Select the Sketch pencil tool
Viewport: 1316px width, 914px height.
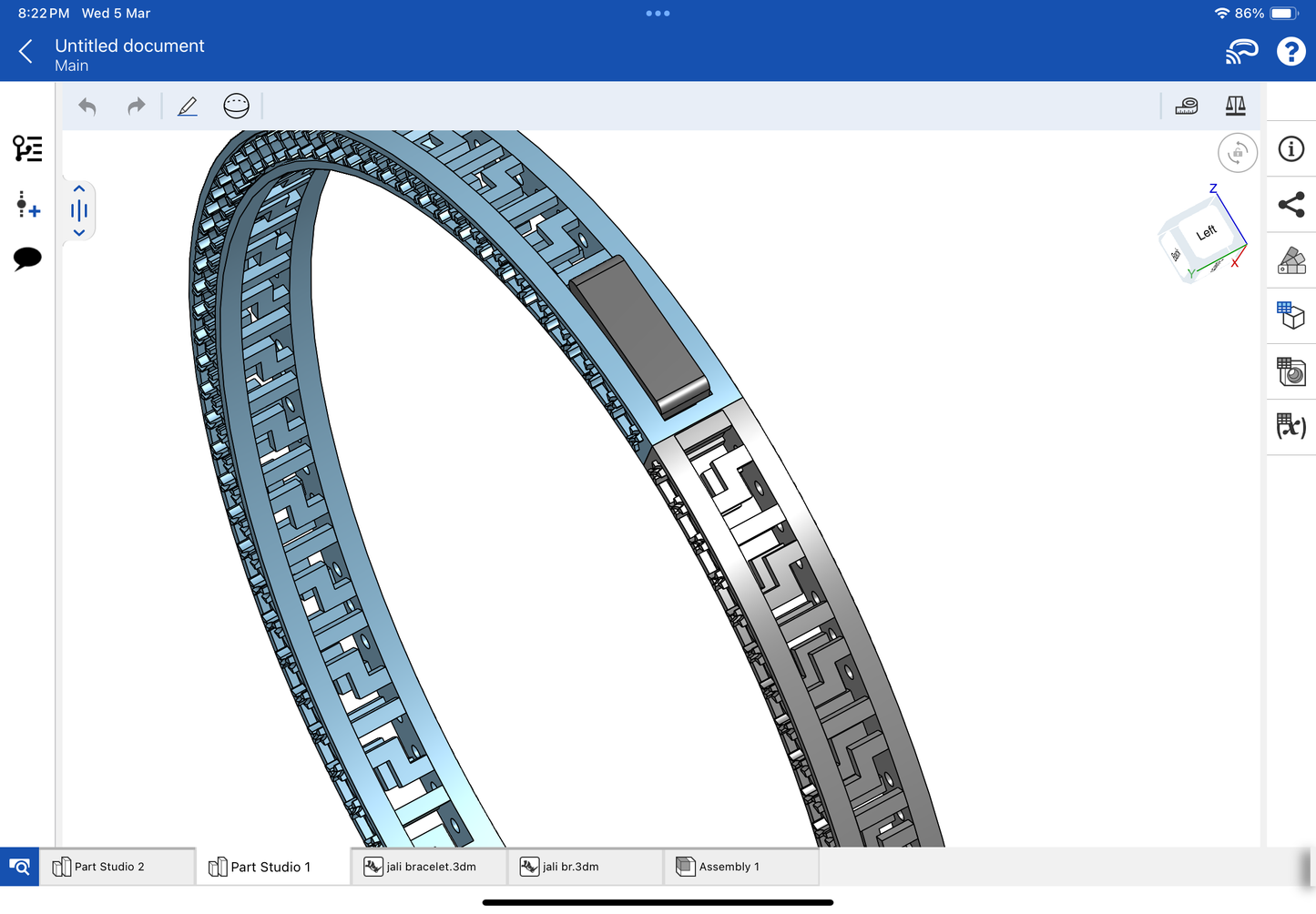pos(188,107)
